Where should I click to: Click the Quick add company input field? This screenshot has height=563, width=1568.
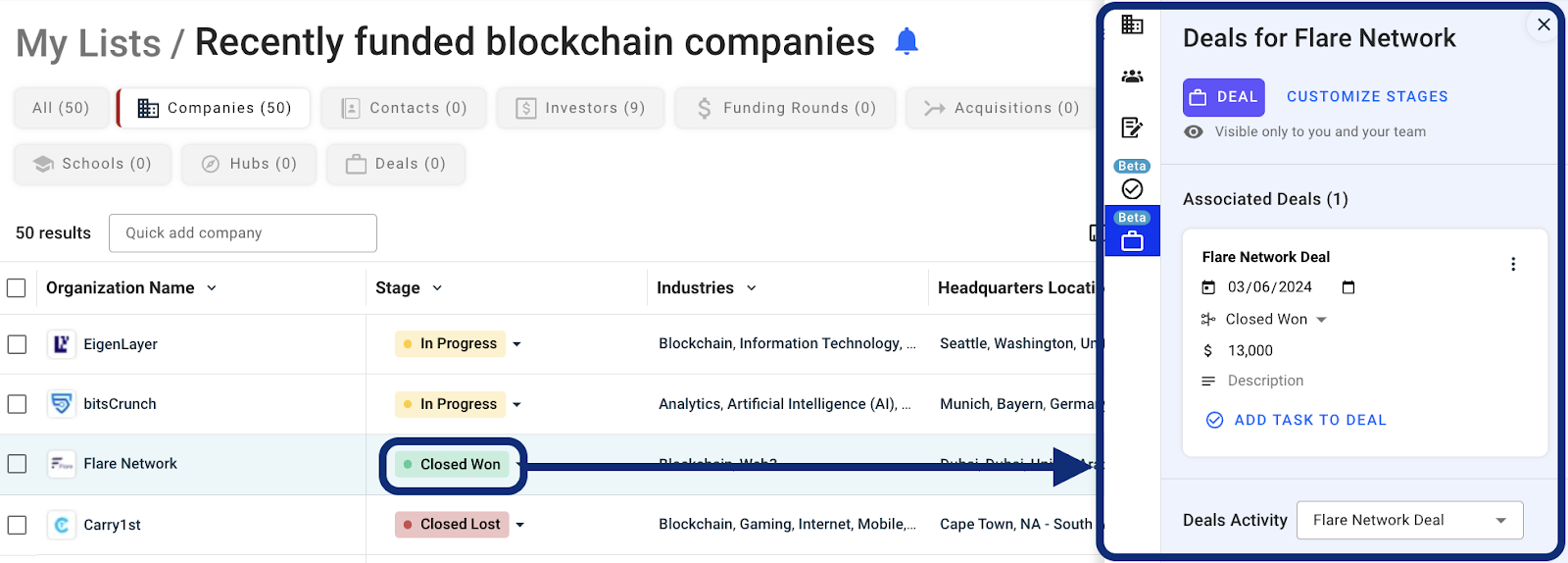click(243, 233)
